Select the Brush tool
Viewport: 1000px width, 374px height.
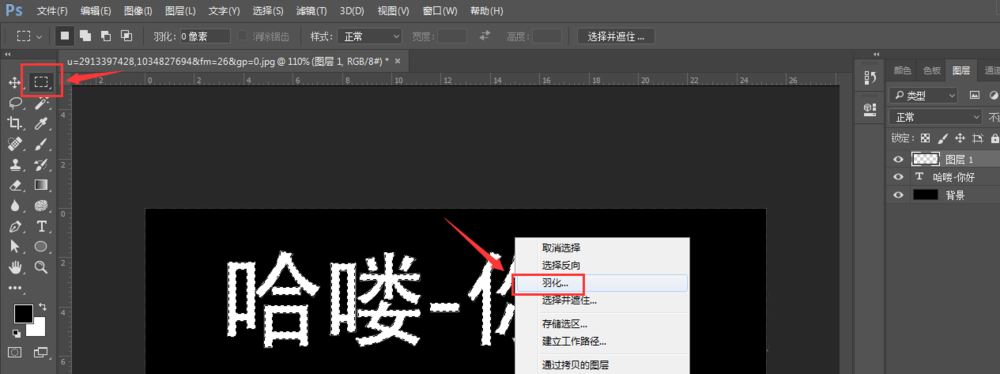41,144
